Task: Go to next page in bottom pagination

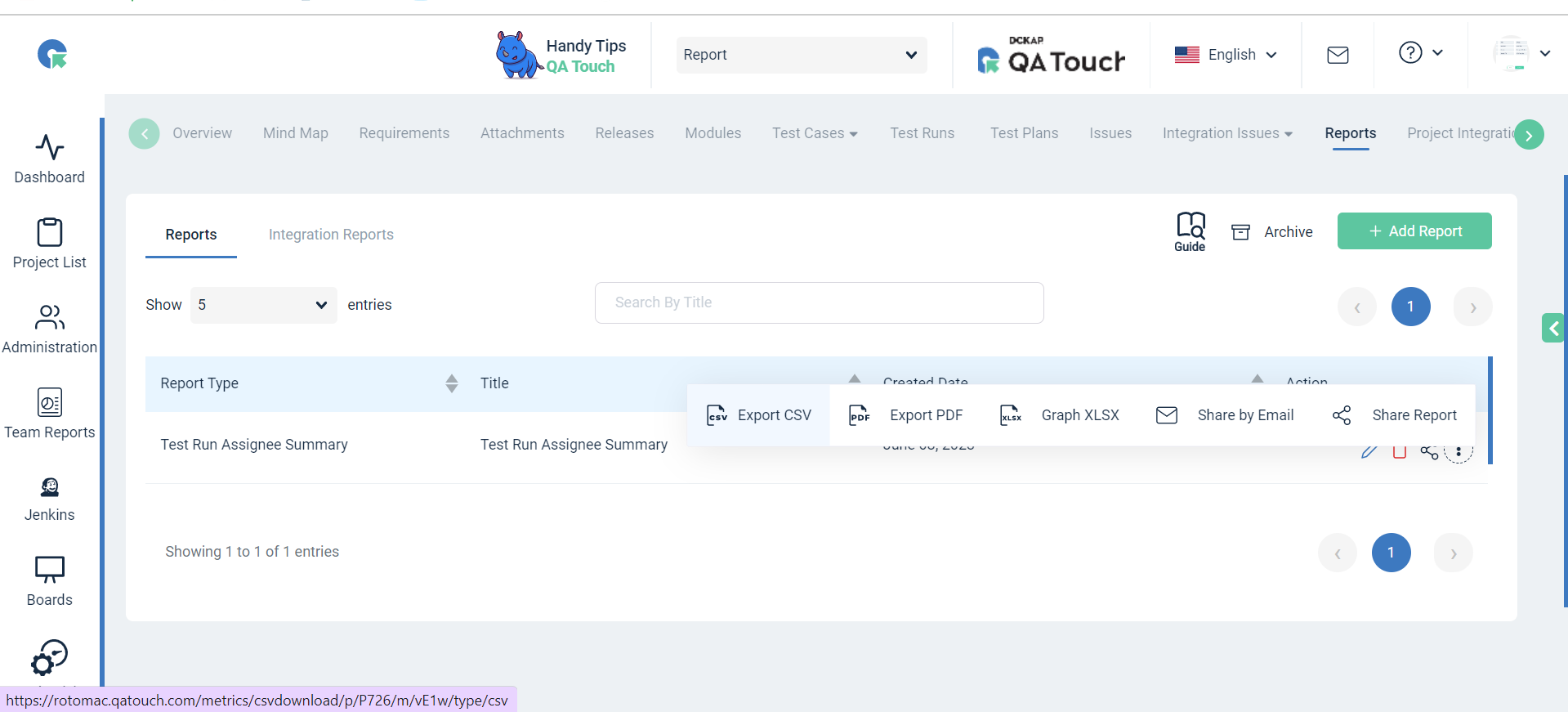Action: pyautogui.click(x=1454, y=553)
